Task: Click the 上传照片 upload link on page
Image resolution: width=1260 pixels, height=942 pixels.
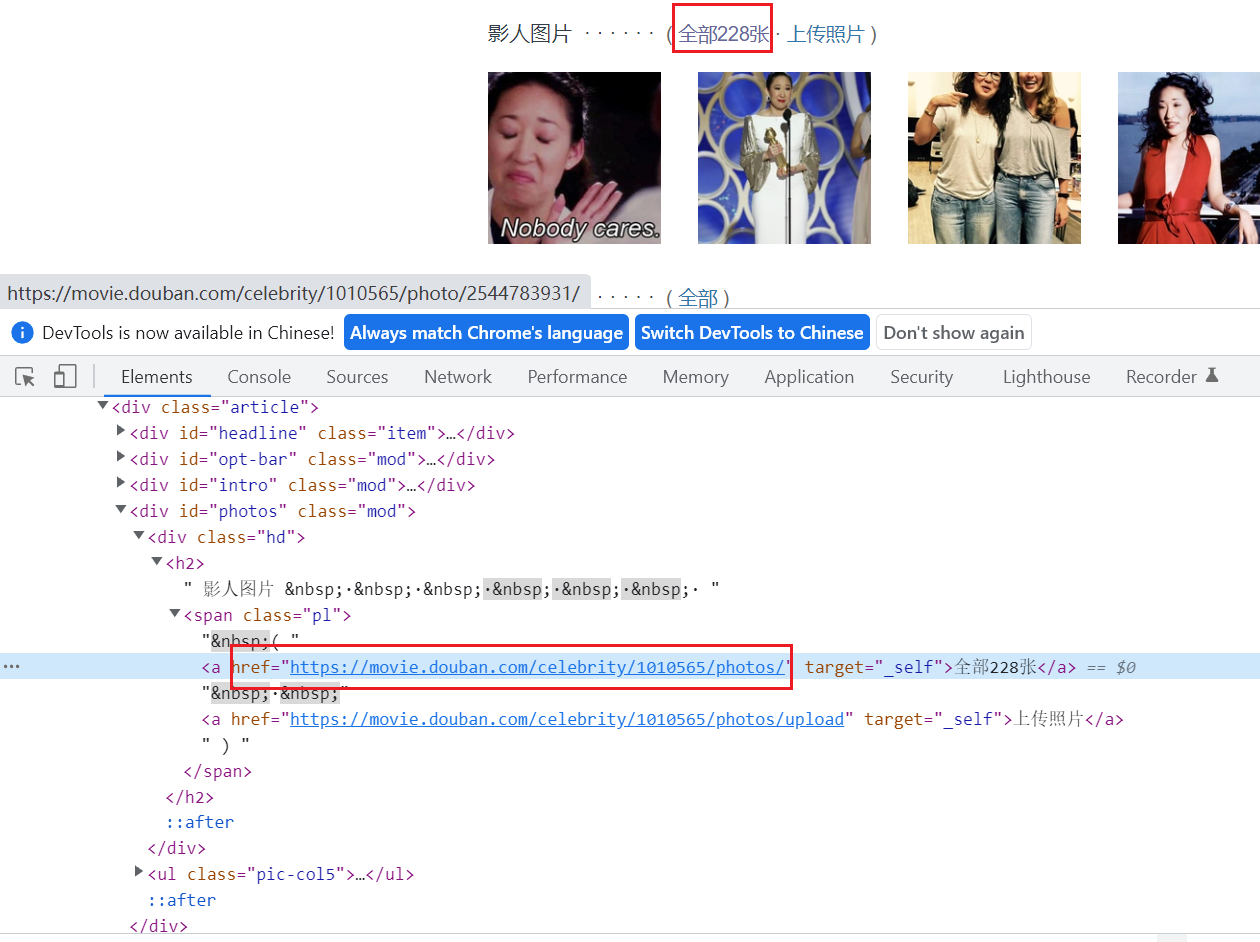Action: click(x=826, y=34)
